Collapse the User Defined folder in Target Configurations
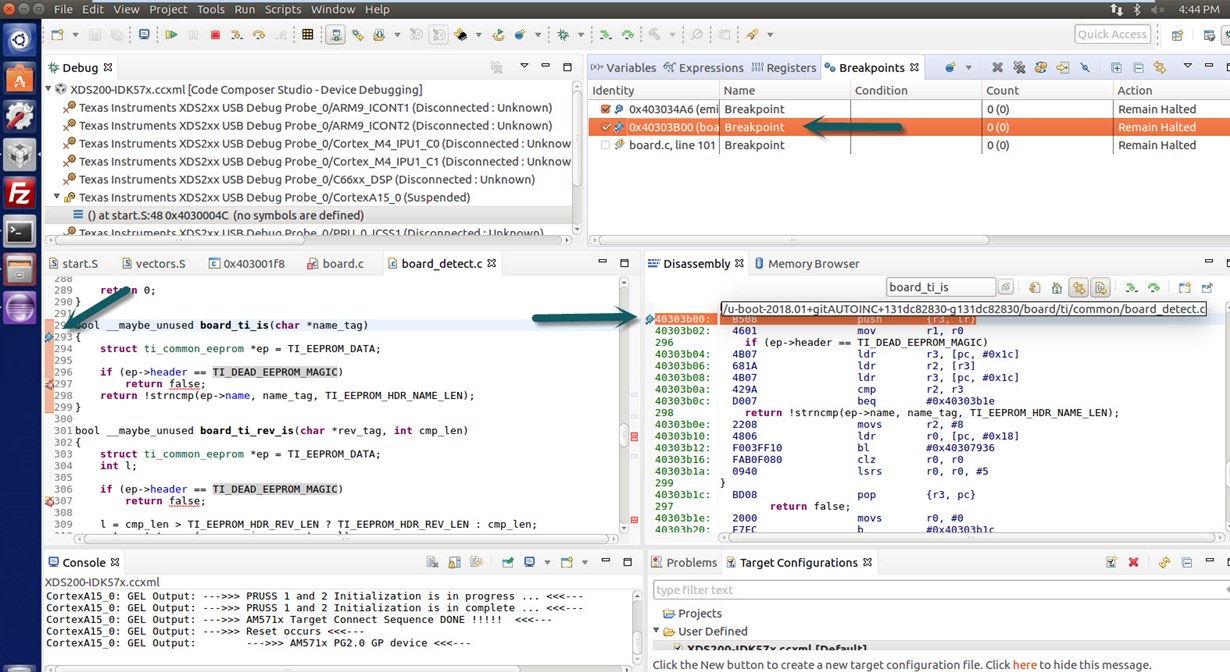 657,631
